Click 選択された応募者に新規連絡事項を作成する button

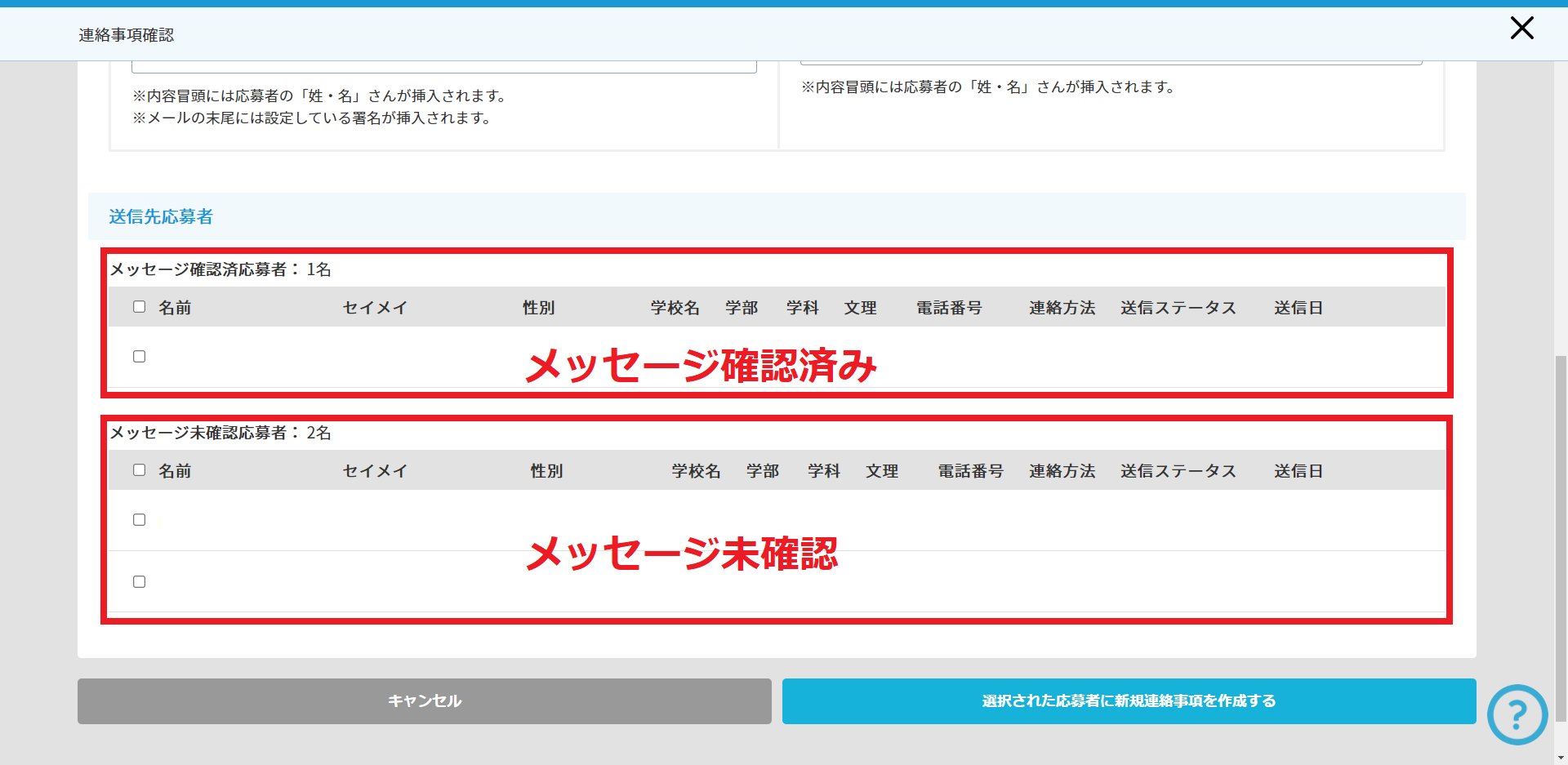(x=1129, y=701)
